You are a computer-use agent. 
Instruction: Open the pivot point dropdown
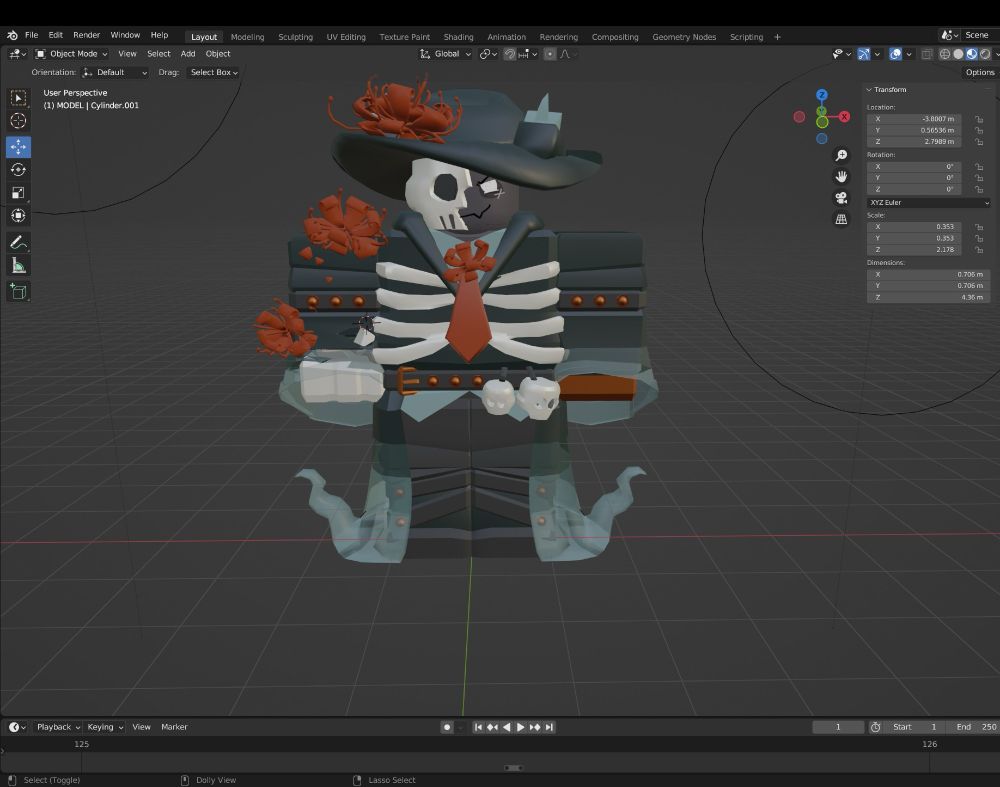pos(489,54)
